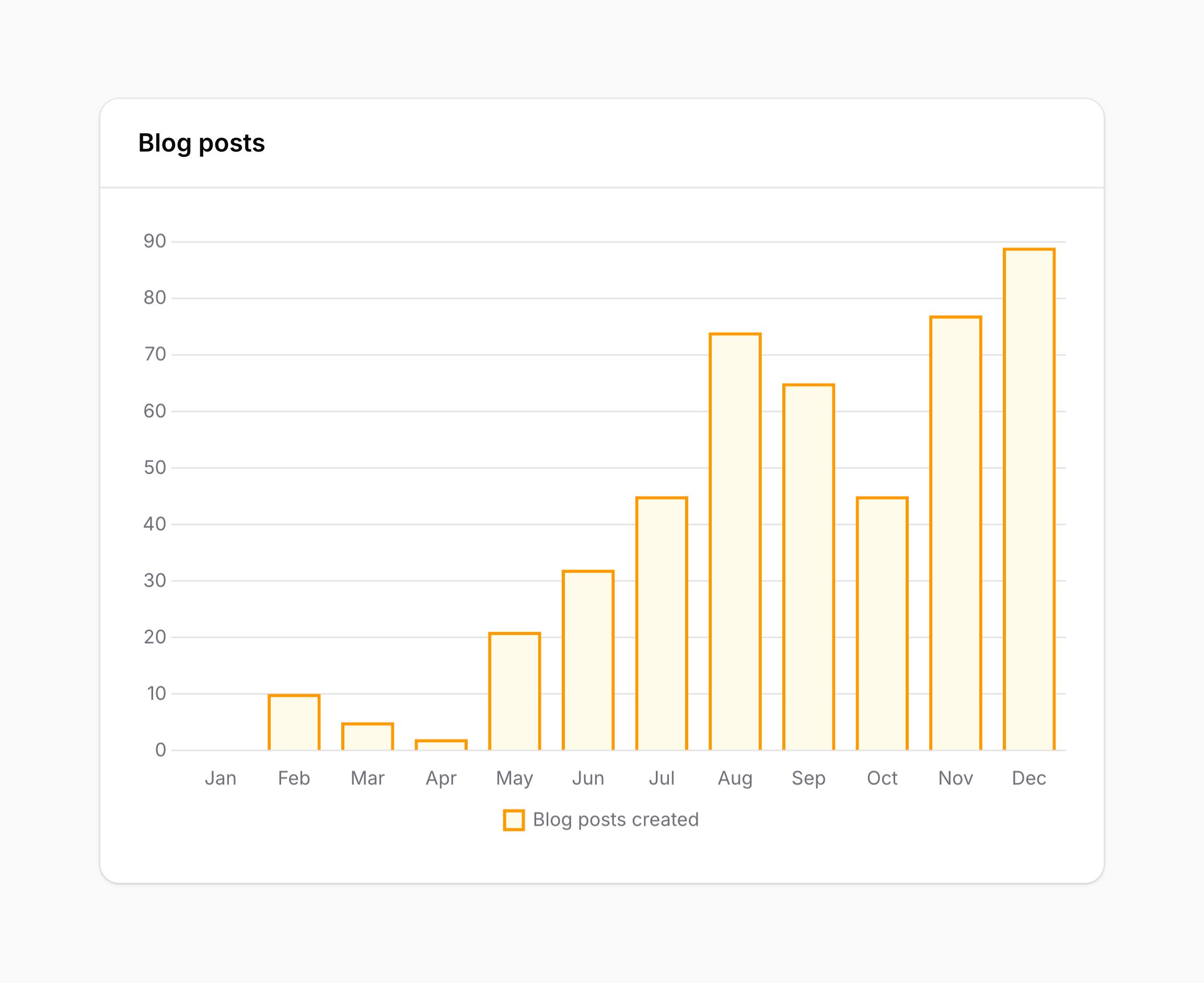The width and height of the screenshot is (1204, 983).
Task: Select the June bar
Action: (x=588, y=660)
